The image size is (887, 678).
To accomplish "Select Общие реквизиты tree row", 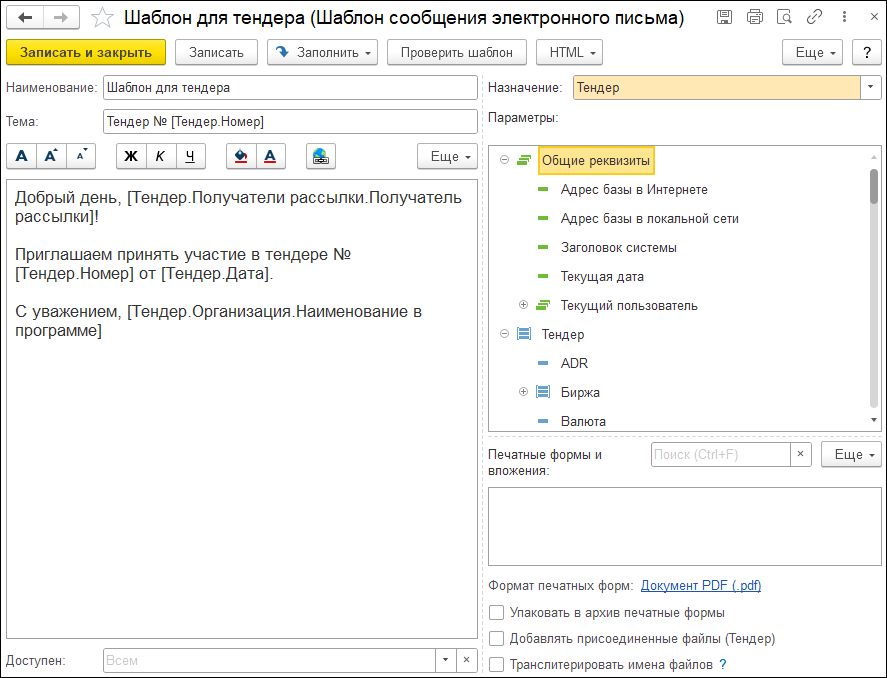I will 596,161.
